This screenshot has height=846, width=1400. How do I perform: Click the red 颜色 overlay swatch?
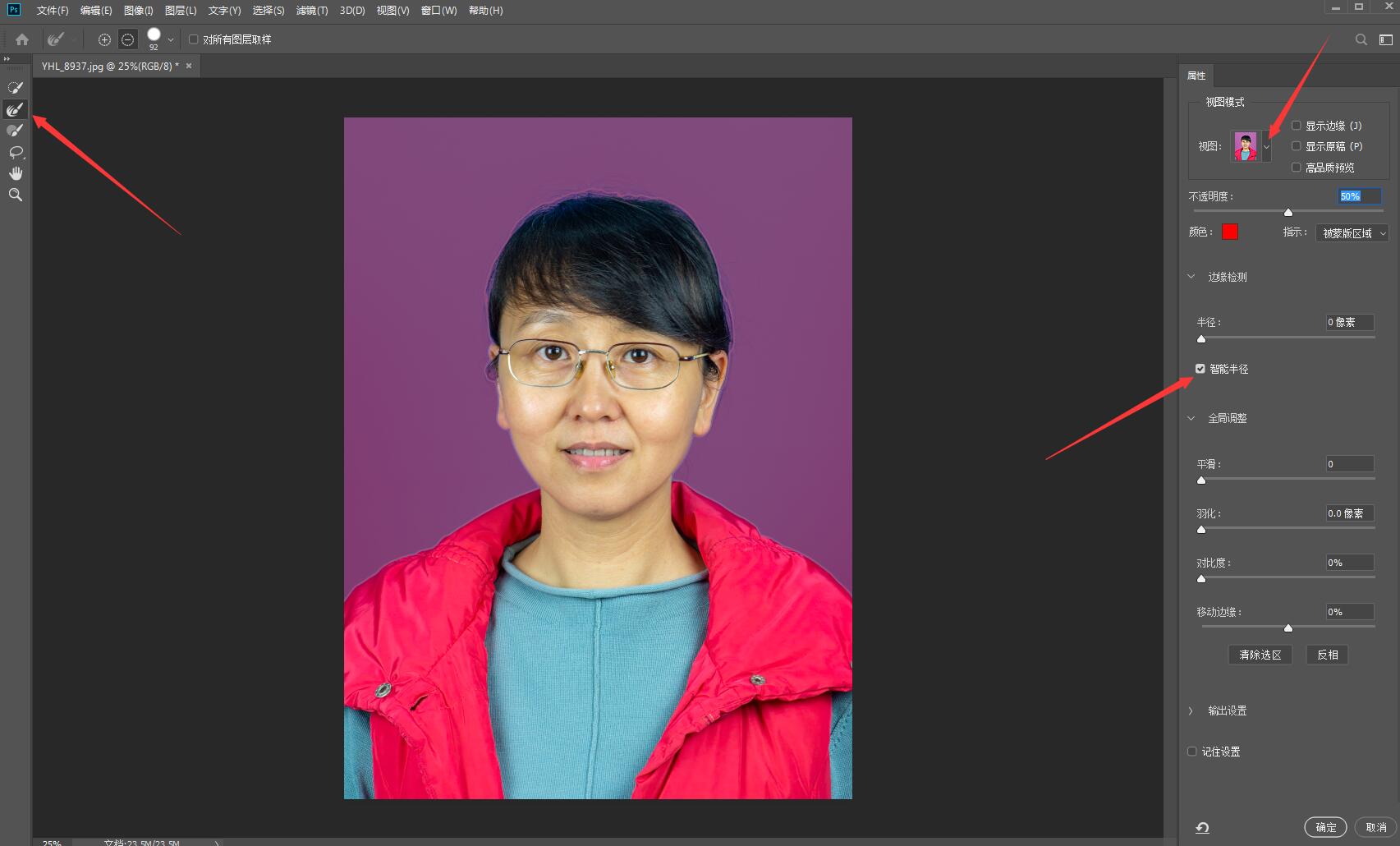[1229, 232]
